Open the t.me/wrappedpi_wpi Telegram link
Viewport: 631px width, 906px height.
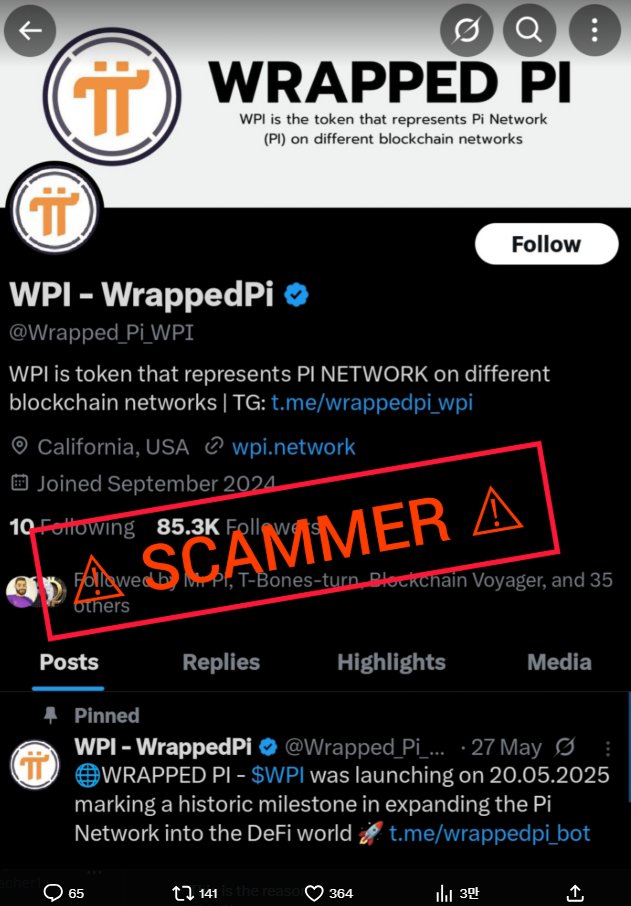pos(372,403)
